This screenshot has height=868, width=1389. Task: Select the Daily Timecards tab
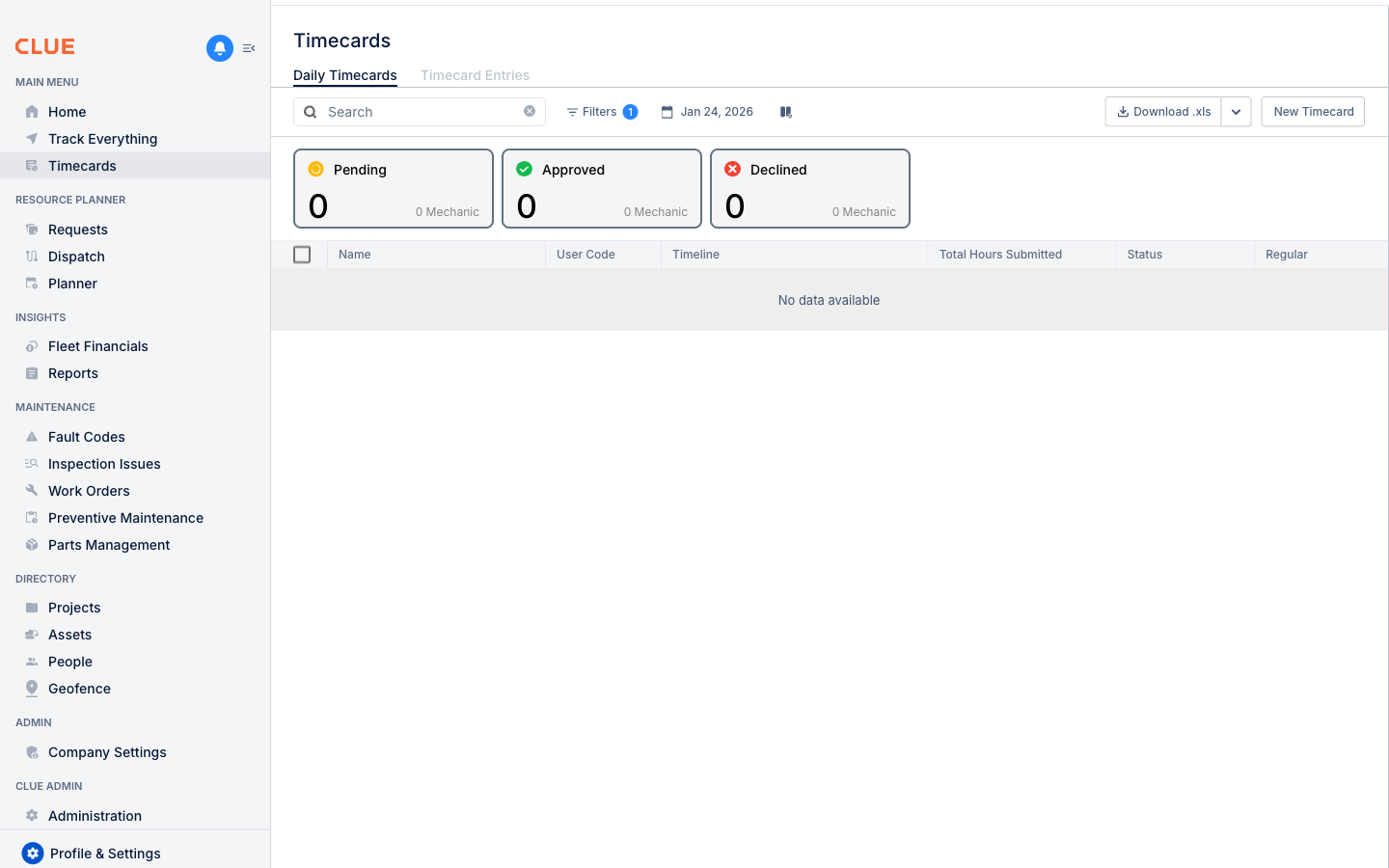click(x=344, y=75)
